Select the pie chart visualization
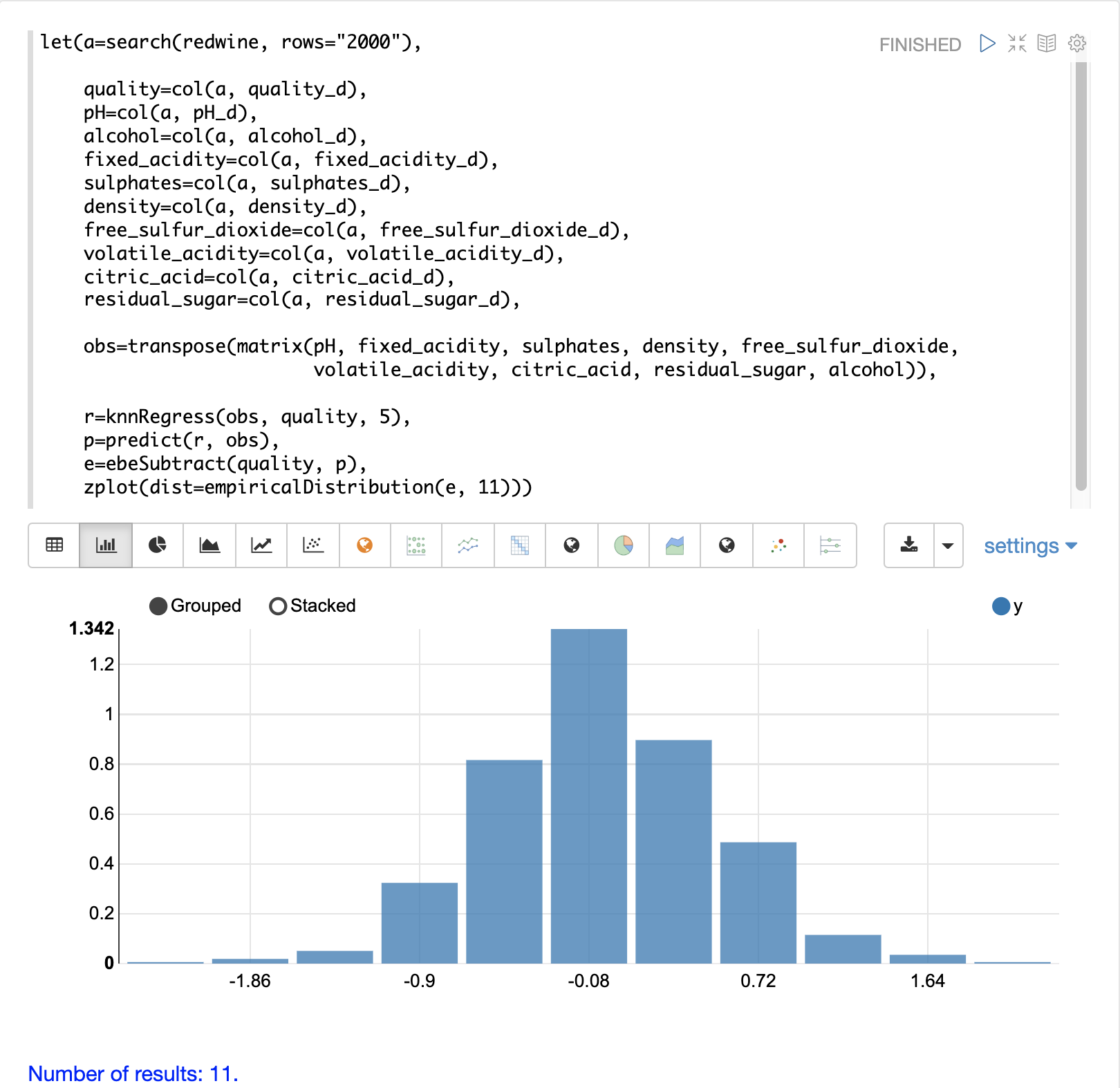The width and height of the screenshot is (1120, 1088). (x=158, y=545)
